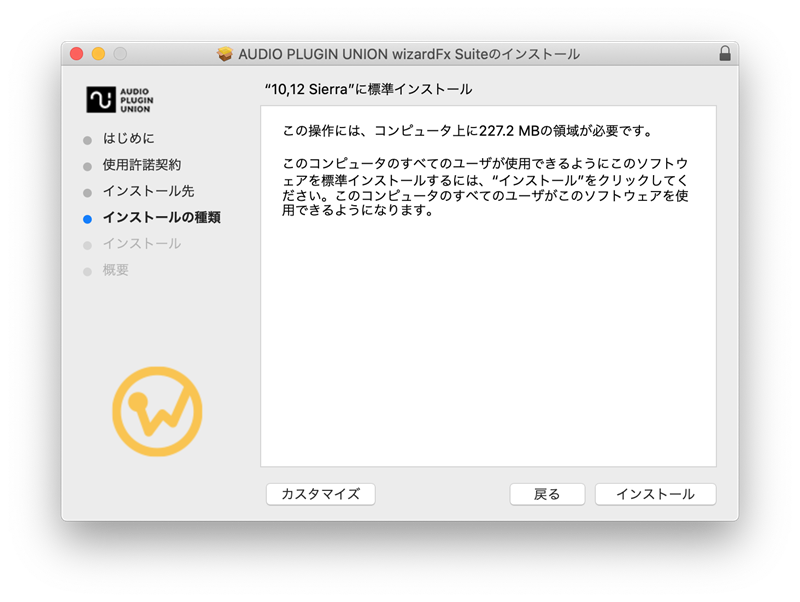This screenshot has width=800, height=602.
Task: Select the 使用許諾契約 step in the sidebar
Action: click(142, 165)
